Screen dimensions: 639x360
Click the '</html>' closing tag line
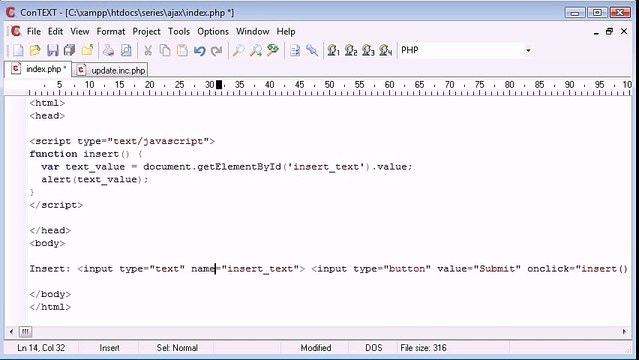coord(50,307)
